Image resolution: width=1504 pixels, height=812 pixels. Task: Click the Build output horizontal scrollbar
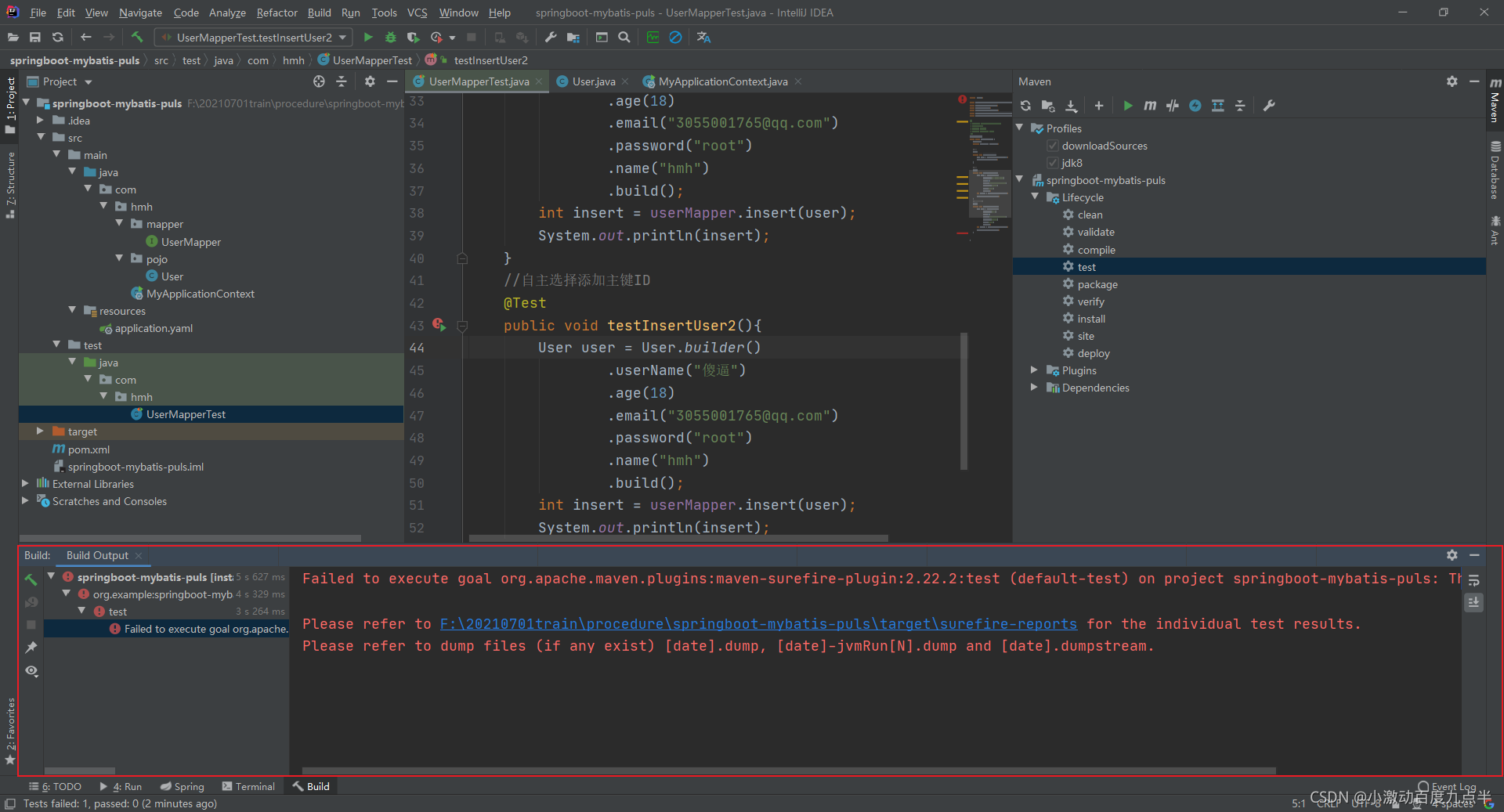pos(789,770)
